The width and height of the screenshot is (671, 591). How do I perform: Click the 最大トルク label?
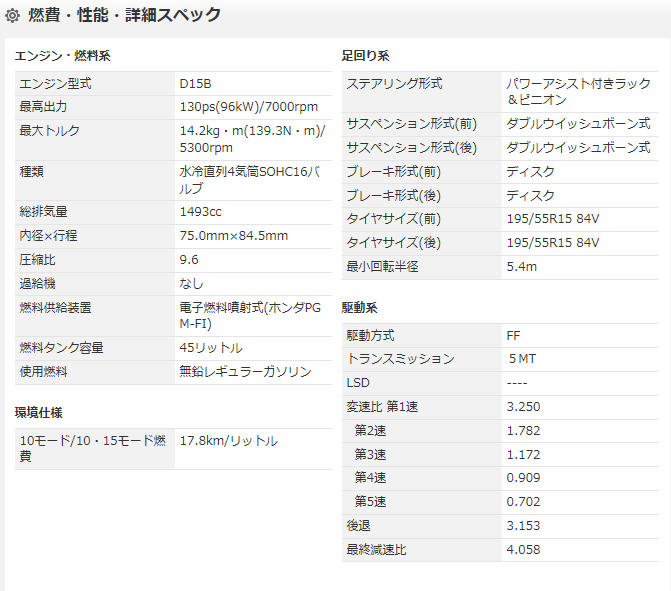click(x=50, y=131)
